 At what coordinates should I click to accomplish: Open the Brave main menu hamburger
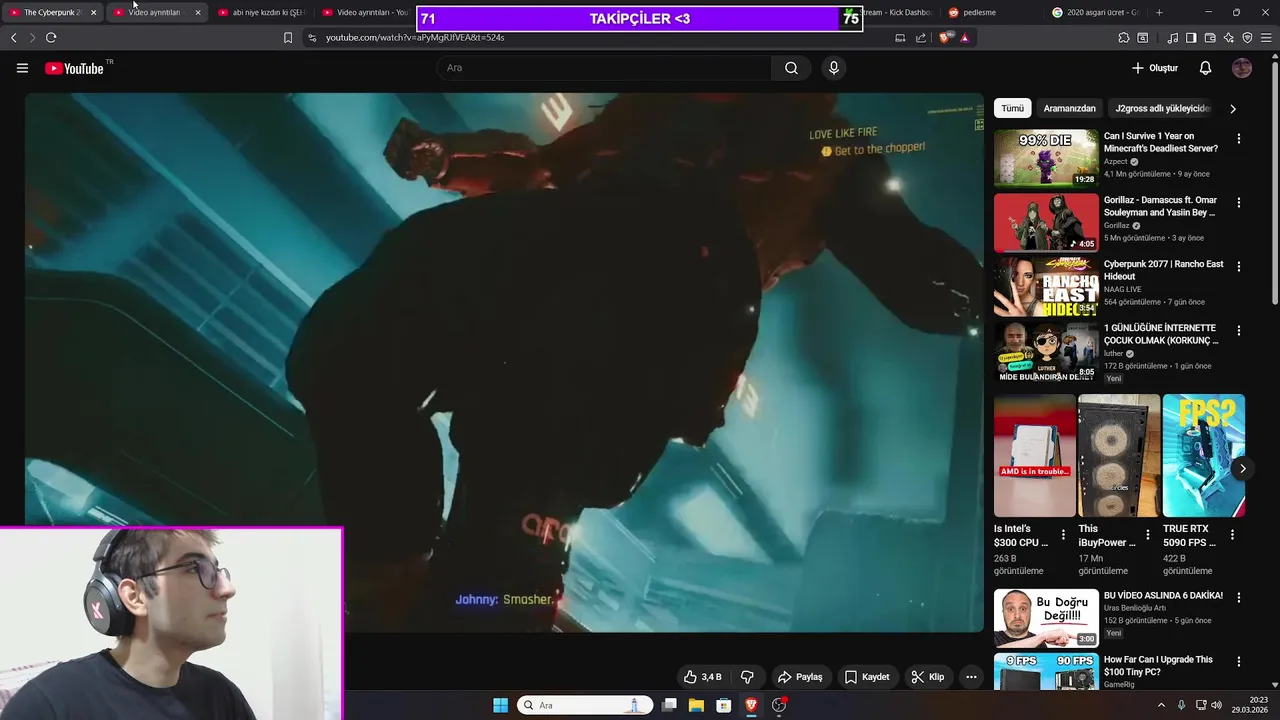[1266, 38]
